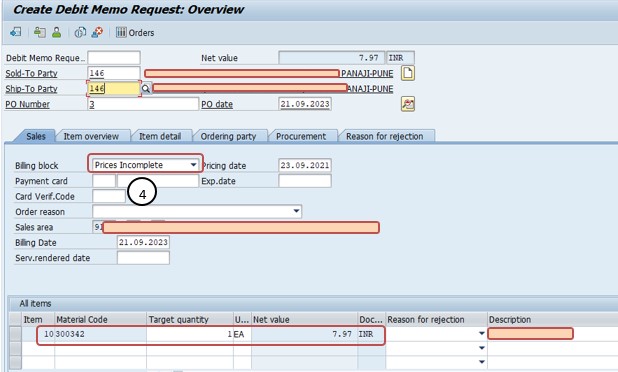Open the Ordering party tab
Viewport: 618px width, 372px height.
[228, 136]
